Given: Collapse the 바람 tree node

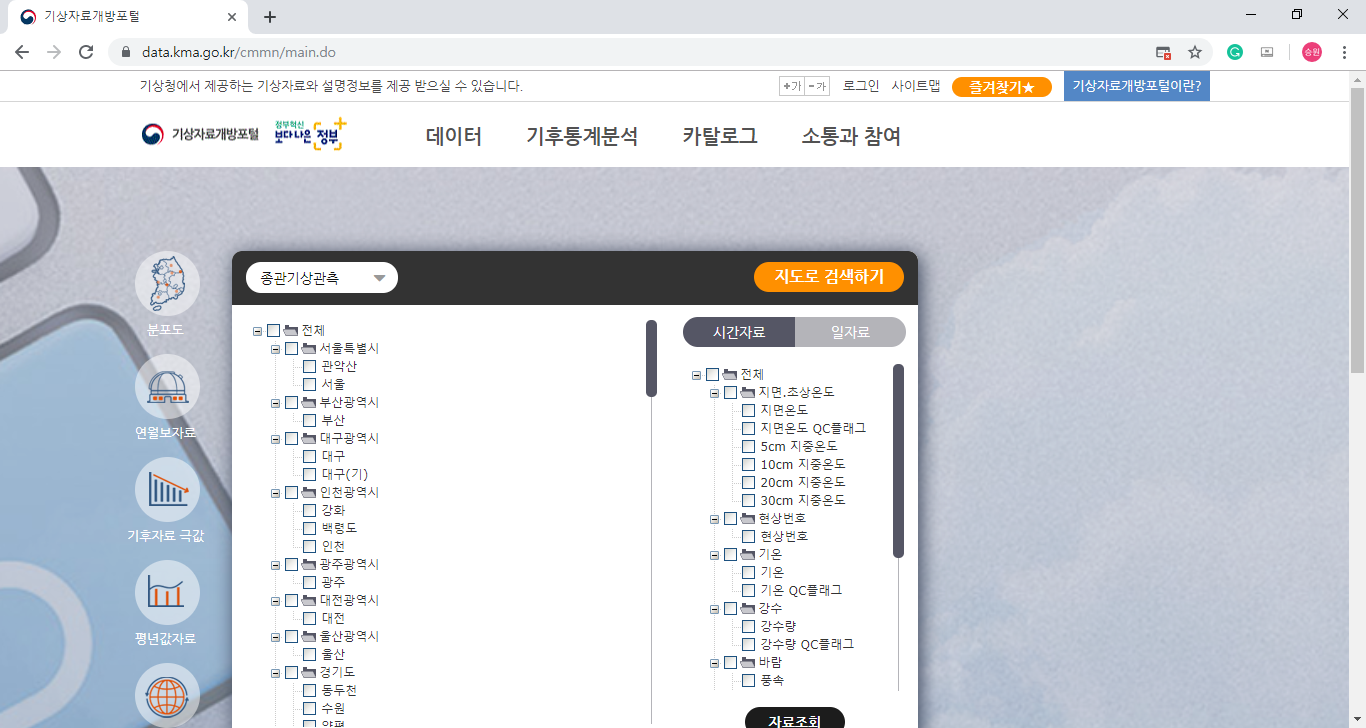Looking at the screenshot, I should (715, 662).
